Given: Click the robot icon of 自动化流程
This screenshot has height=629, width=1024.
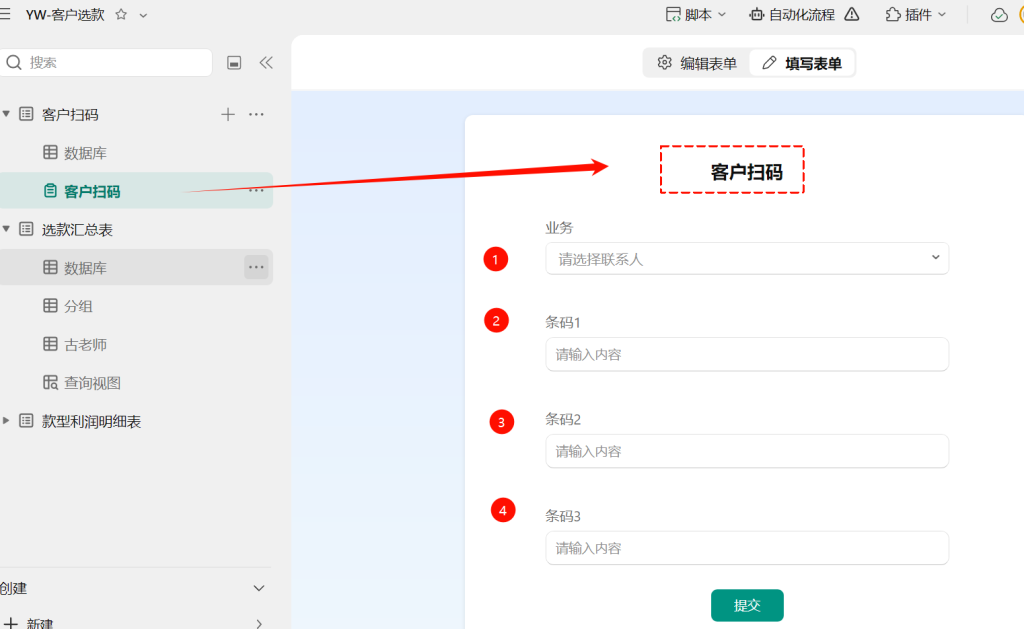Looking at the screenshot, I should tap(756, 14).
